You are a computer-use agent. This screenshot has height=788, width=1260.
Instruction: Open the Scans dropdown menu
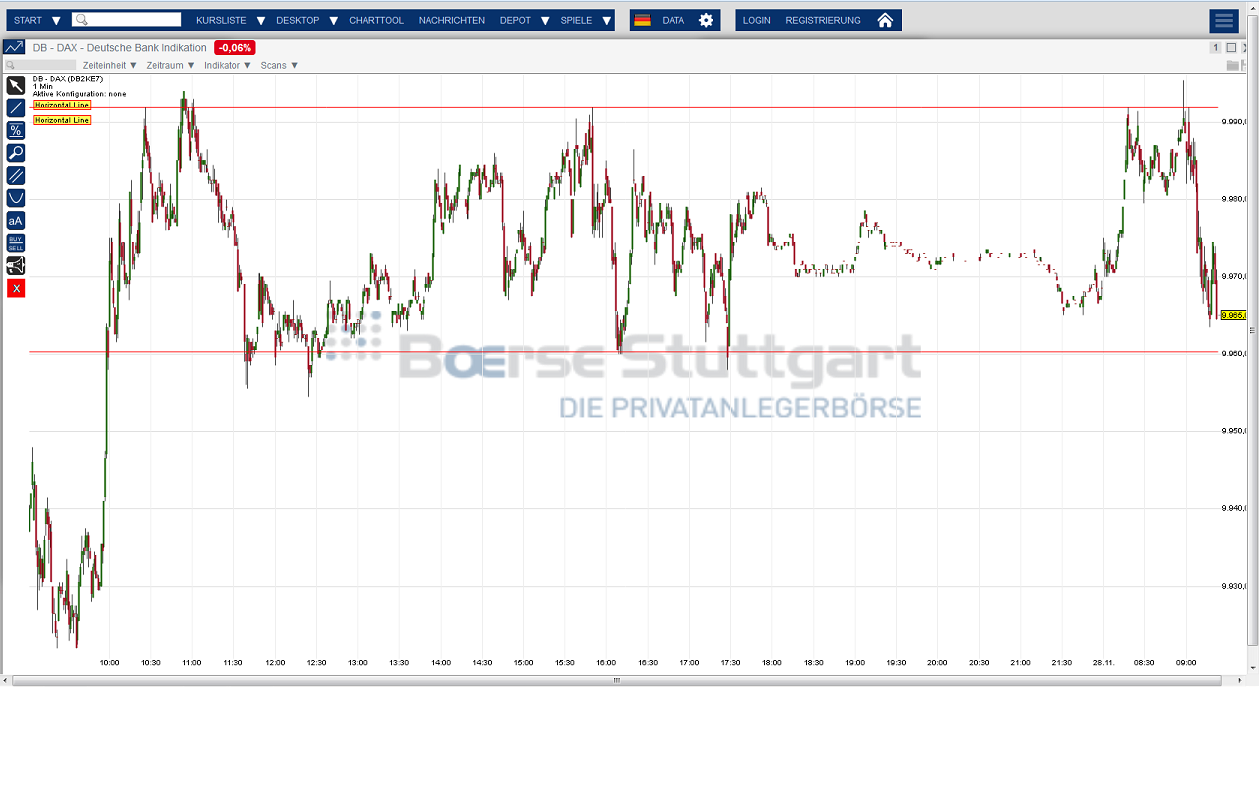[278, 65]
